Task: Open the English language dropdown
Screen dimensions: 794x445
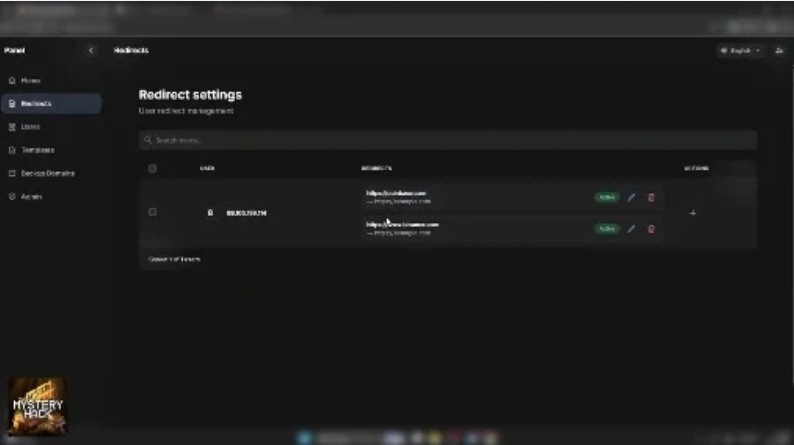Action: [x=740, y=51]
